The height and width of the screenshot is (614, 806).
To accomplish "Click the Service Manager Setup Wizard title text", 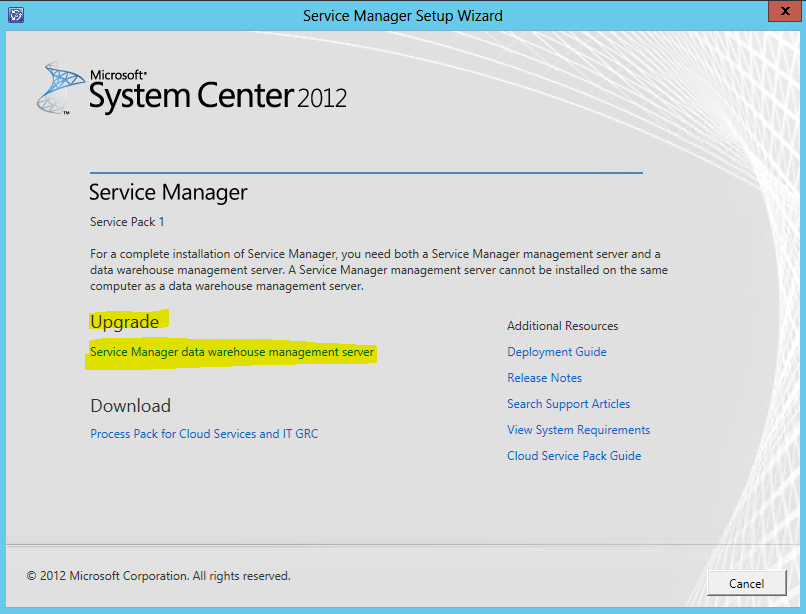I will pyautogui.click(x=402, y=15).
